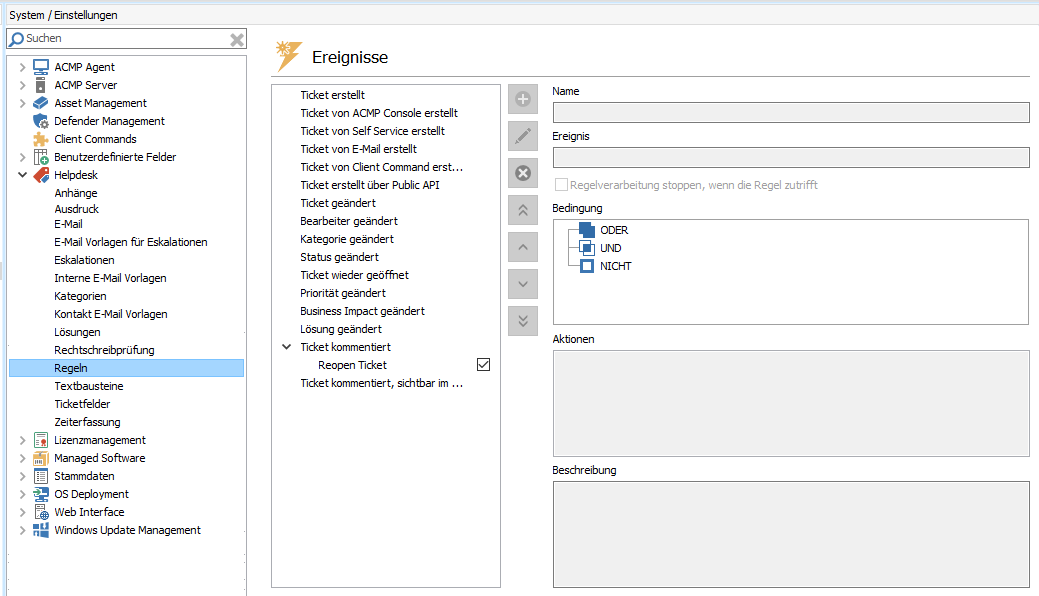The height and width of the screenshot is (596, 1039).
Task: Click the Client Commands puzzle icon
Action: (41, 139)
